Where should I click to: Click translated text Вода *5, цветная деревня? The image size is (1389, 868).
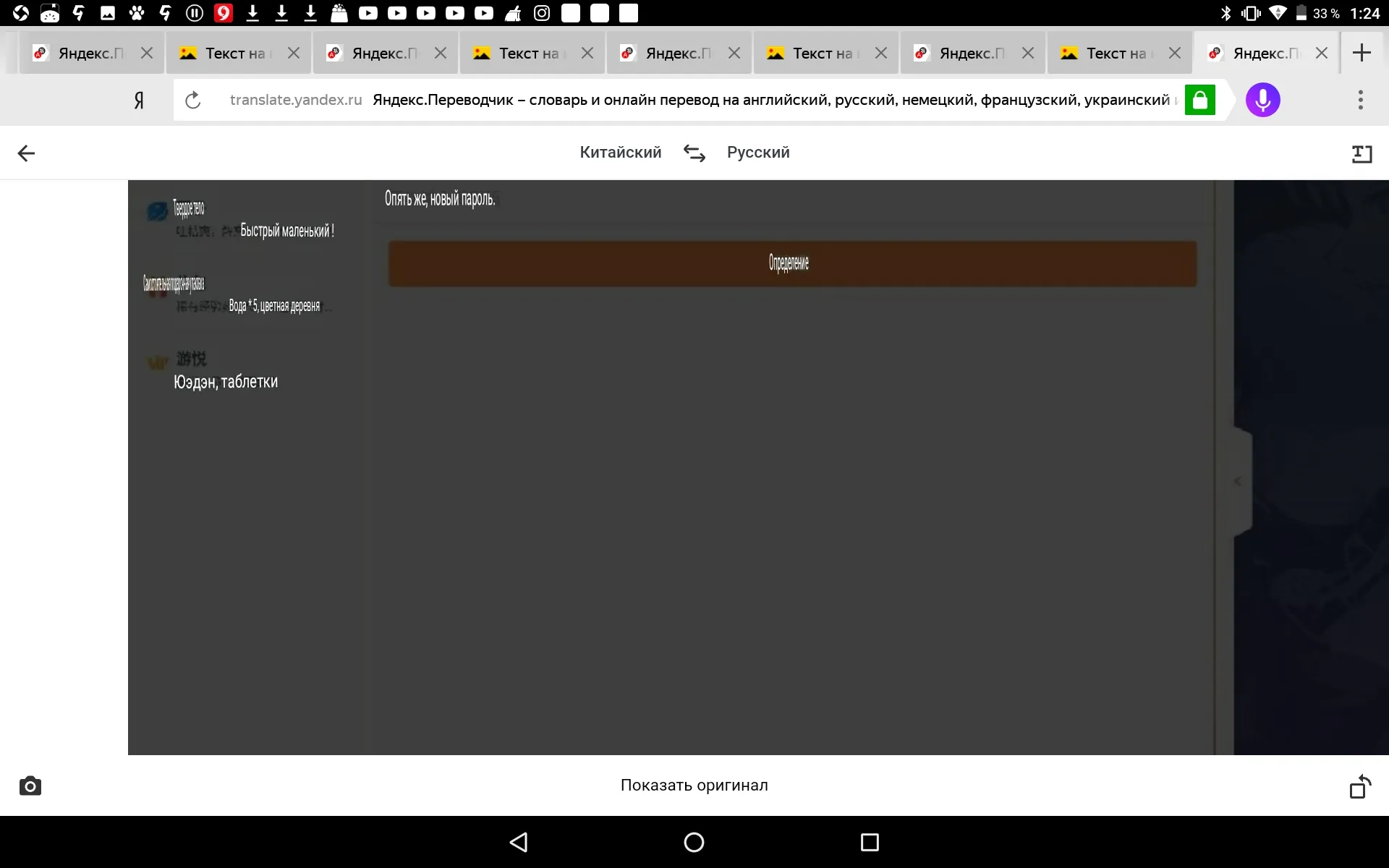[x=274, y=306]
